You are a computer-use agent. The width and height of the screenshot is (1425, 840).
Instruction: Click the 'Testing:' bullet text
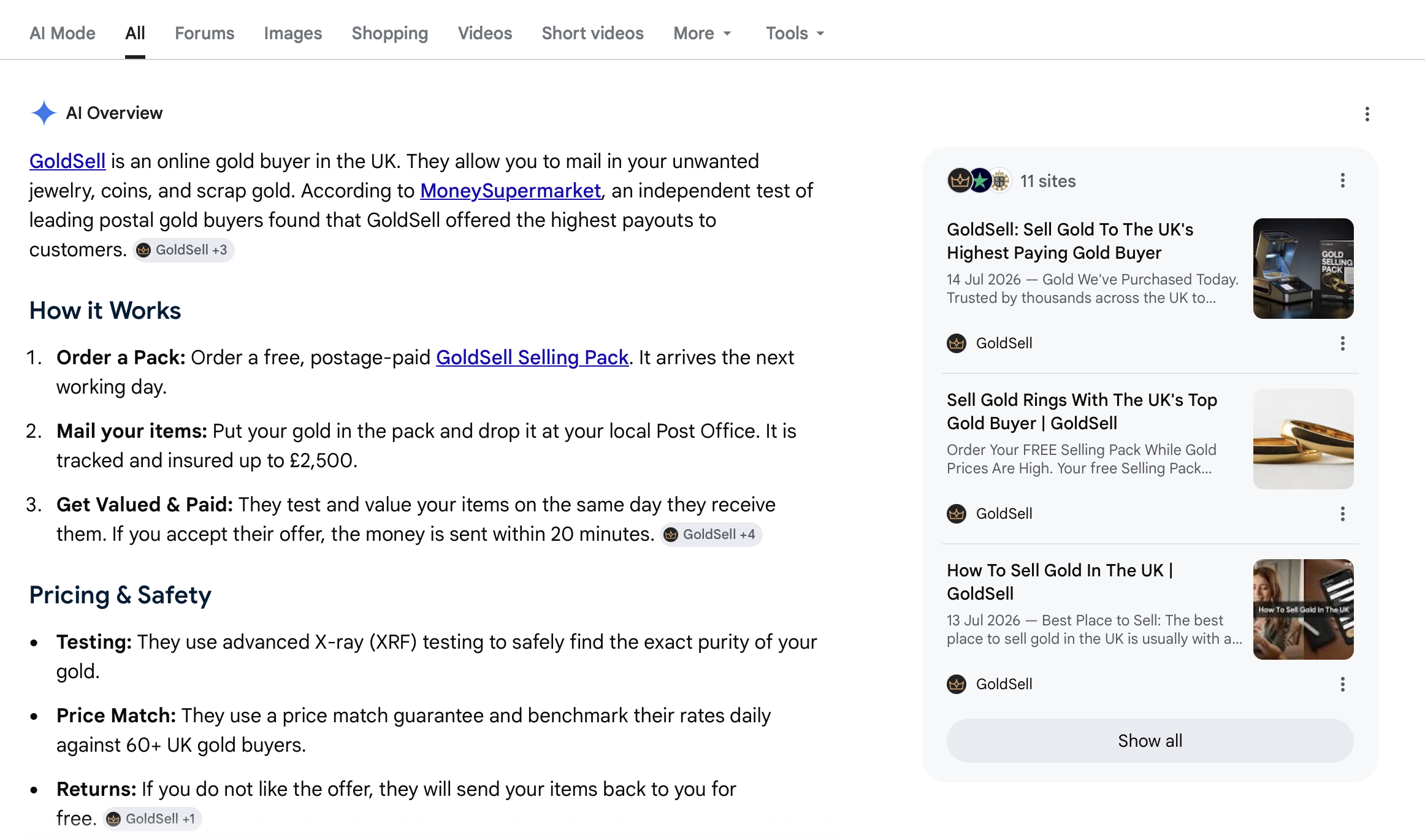(94, 642)
